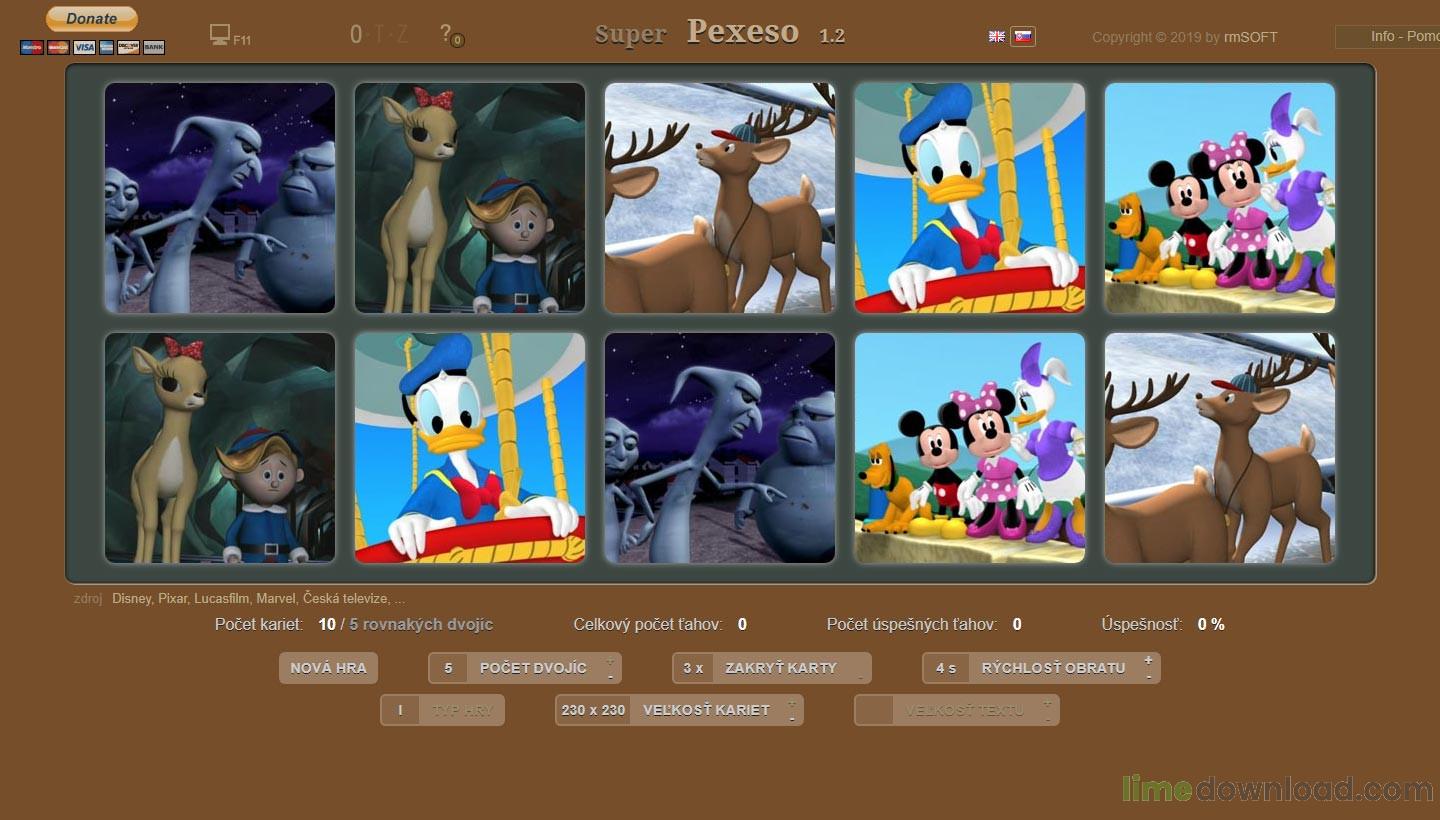The width and height of the screenshot is (1440, 820).
Task: Start a new game with NOVÁ HRA
Action: (328, 668)
